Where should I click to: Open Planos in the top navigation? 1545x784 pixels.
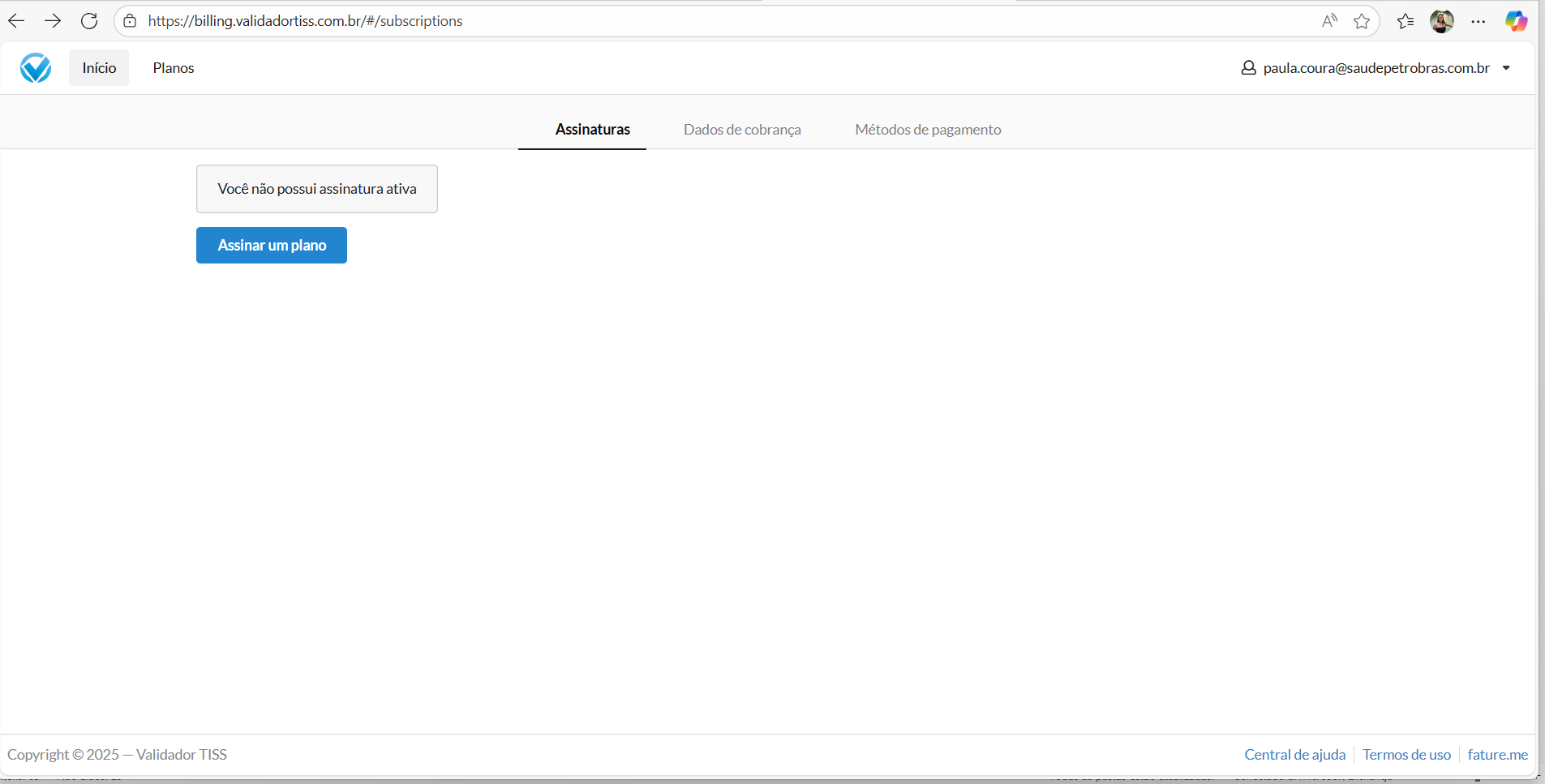174,68
